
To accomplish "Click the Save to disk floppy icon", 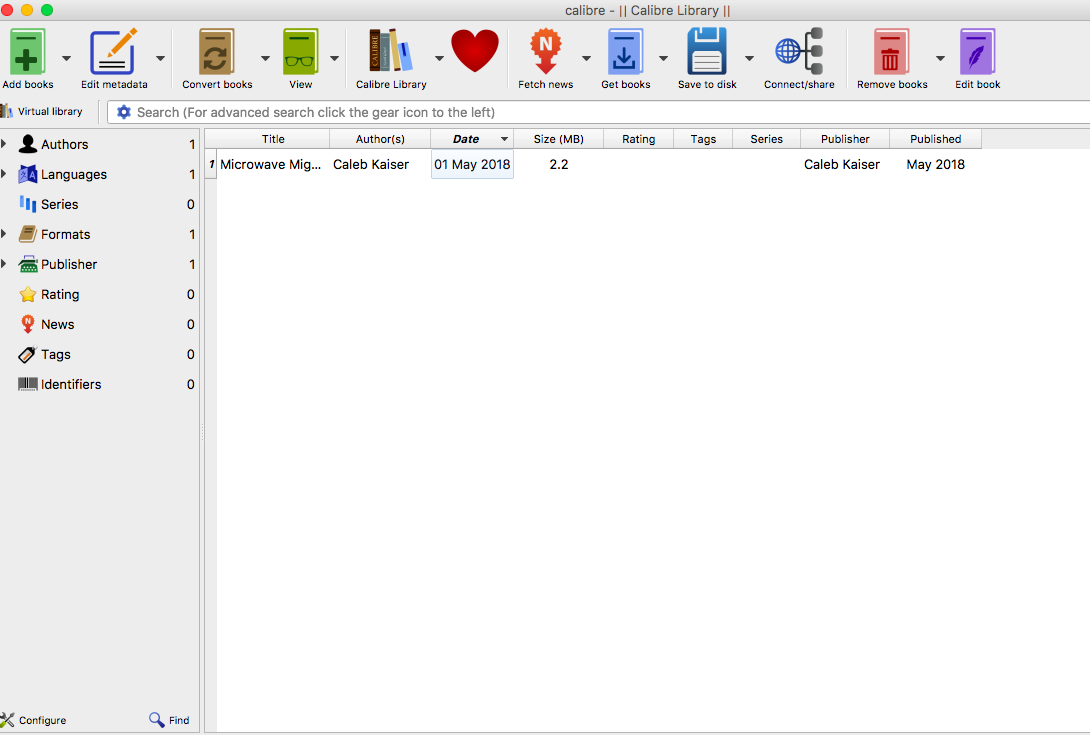I will 707,51.
